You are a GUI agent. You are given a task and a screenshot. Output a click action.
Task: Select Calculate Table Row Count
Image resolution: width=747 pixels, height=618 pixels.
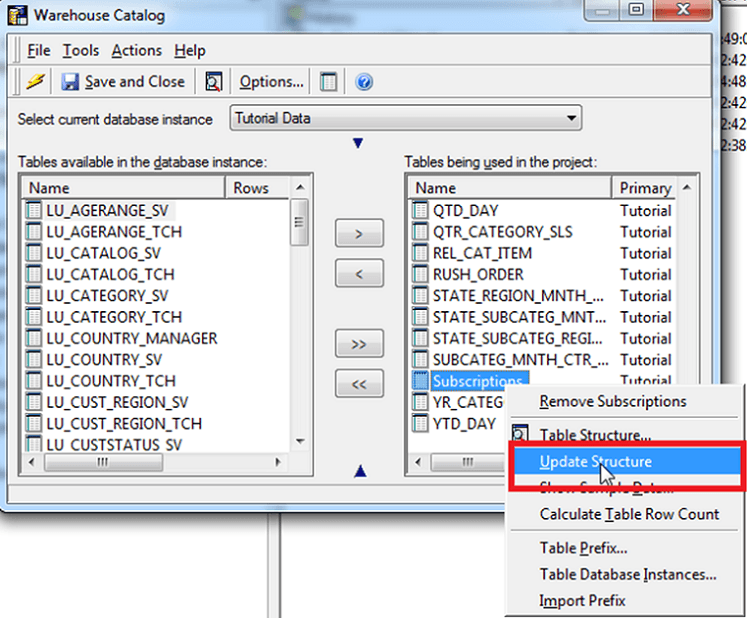pyautogui.click(x=629, y=514)
